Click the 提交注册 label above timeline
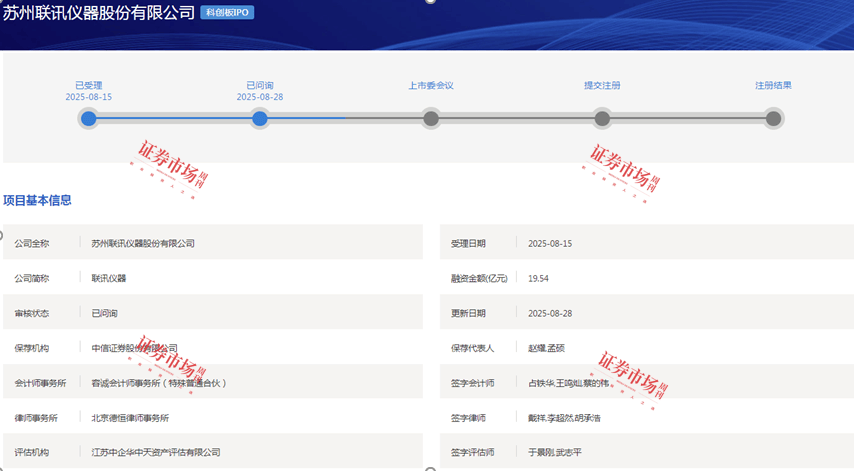 (x=602, y=85)
